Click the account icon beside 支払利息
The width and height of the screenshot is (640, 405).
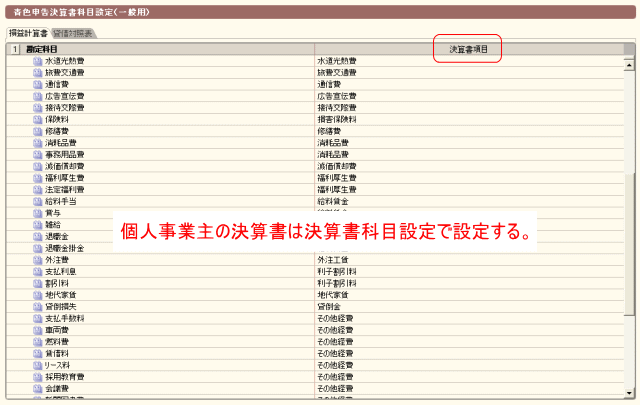pos(38,272)
